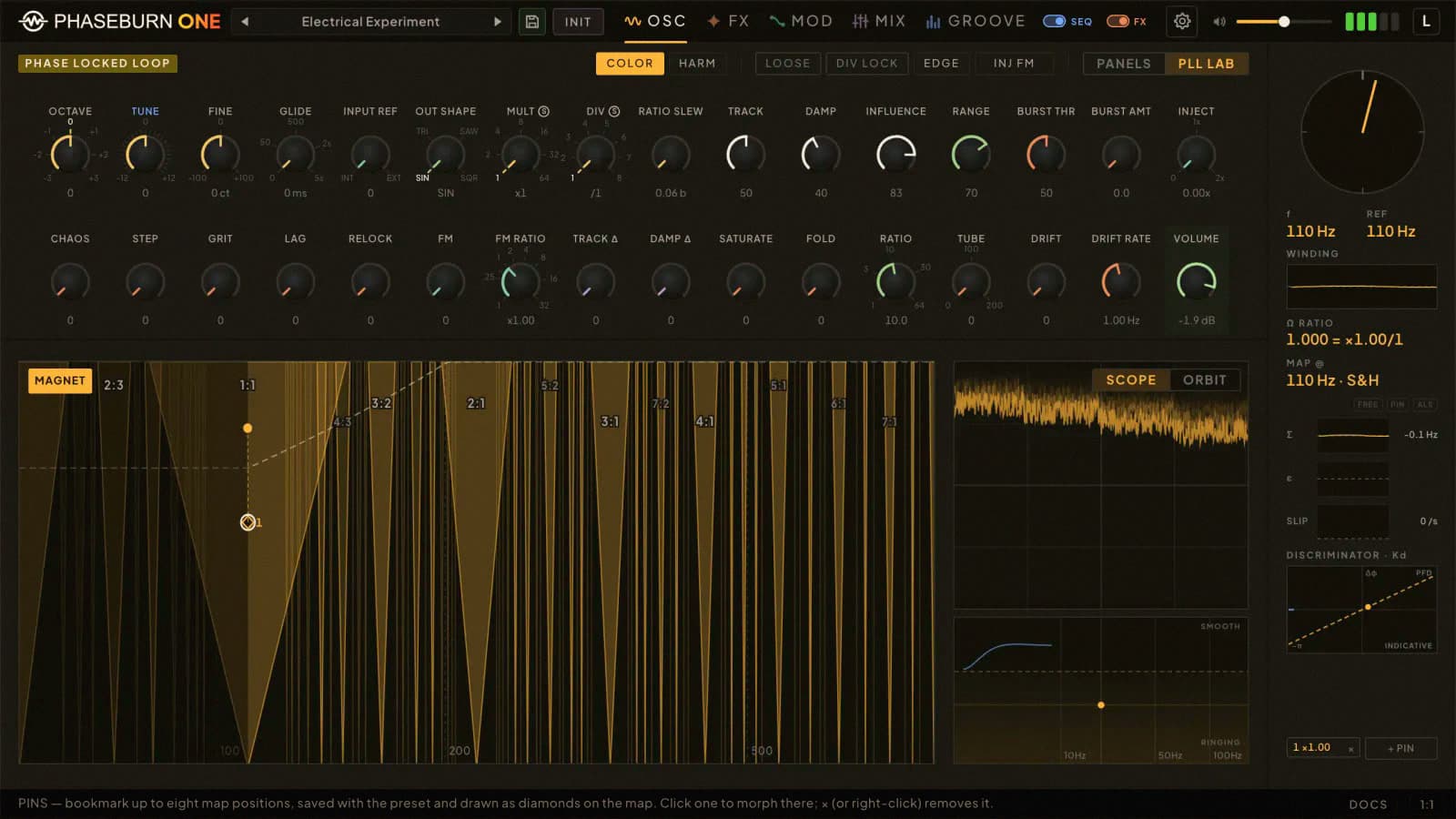Select the small PIN map mode
The height and width of the screenshot is (819, 1456).
(x=1398, y=404)
